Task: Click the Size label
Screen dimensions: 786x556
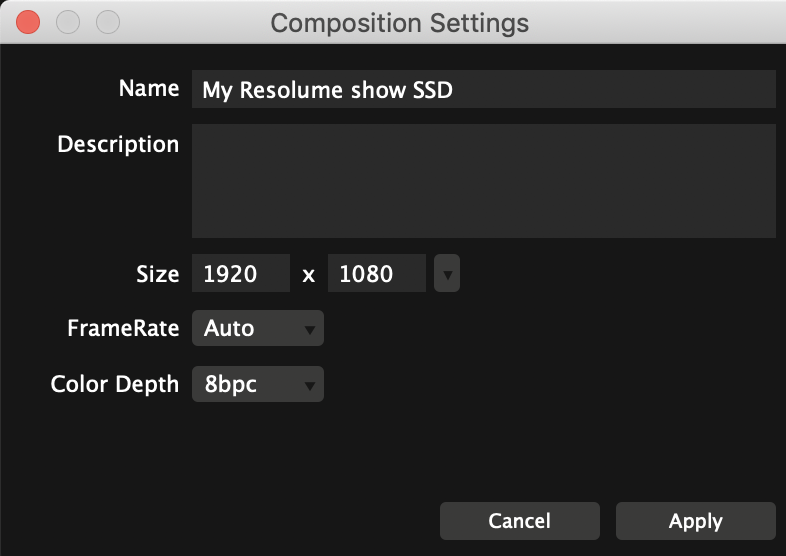Action: (x=157, y=274)
